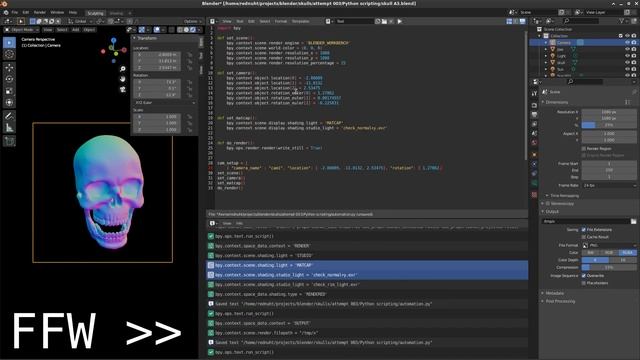Select the Scale tool in viewport toolbar
The height and width of the screenshot is (360, 640).
pyautogui.click(x=9, y=91)
